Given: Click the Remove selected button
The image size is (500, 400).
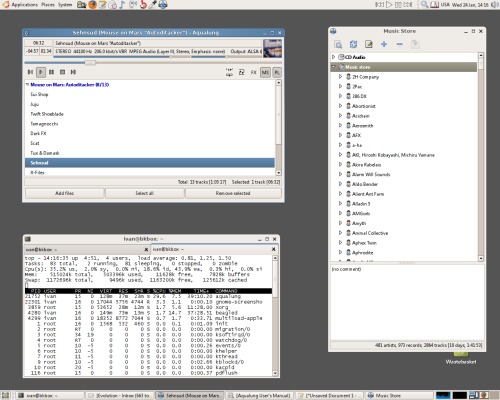Looking at the screenshot, I should (x=233, y=193).
